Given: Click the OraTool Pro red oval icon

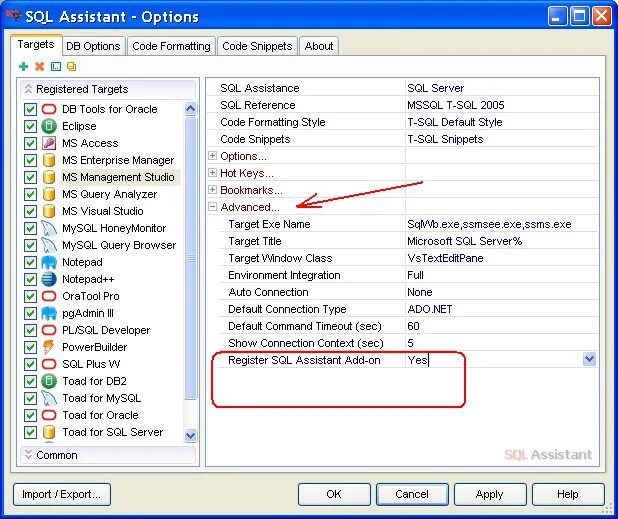Looking at the screenshot, I should click(x=49, y=296).
